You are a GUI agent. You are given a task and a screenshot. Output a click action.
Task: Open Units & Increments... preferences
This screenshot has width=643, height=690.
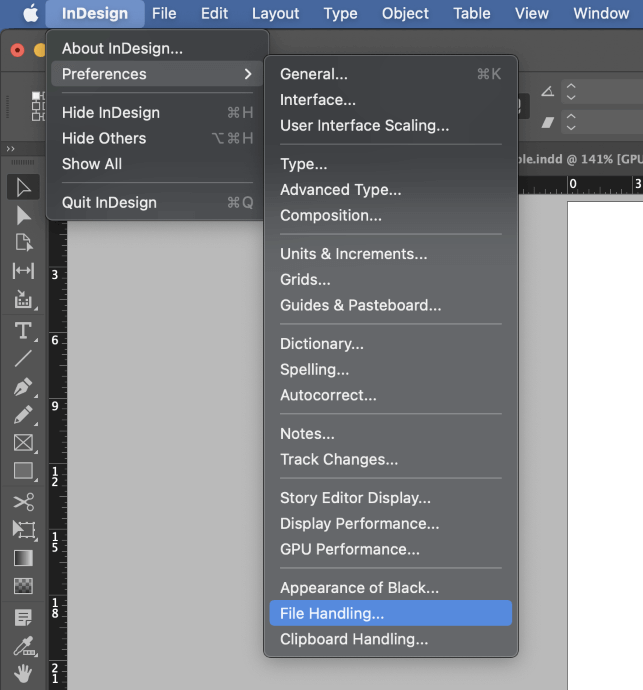click(391, 254)
